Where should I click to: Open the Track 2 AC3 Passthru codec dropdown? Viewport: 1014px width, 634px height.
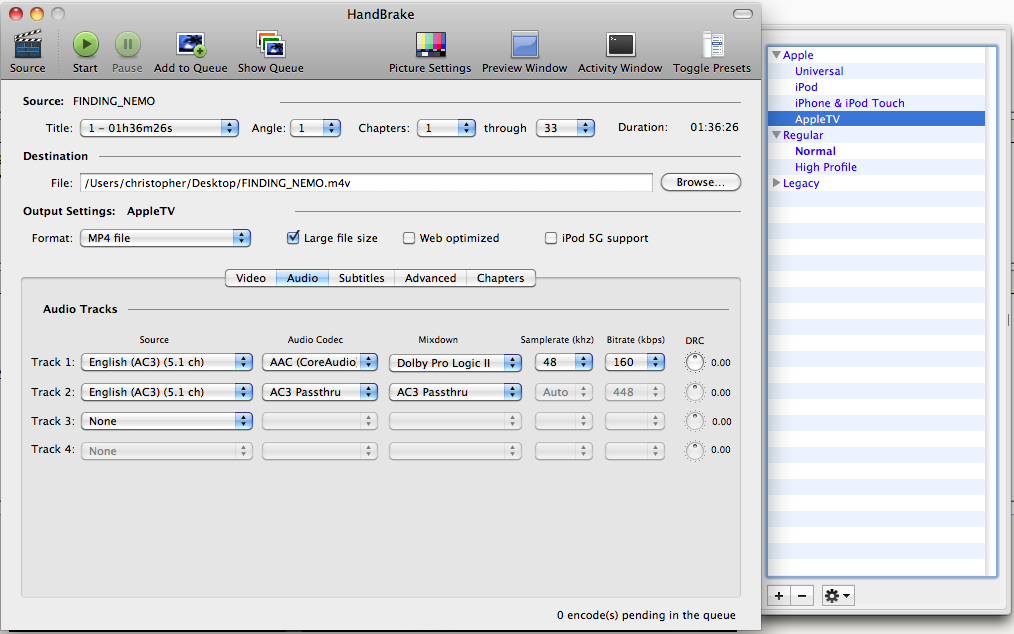319,392
